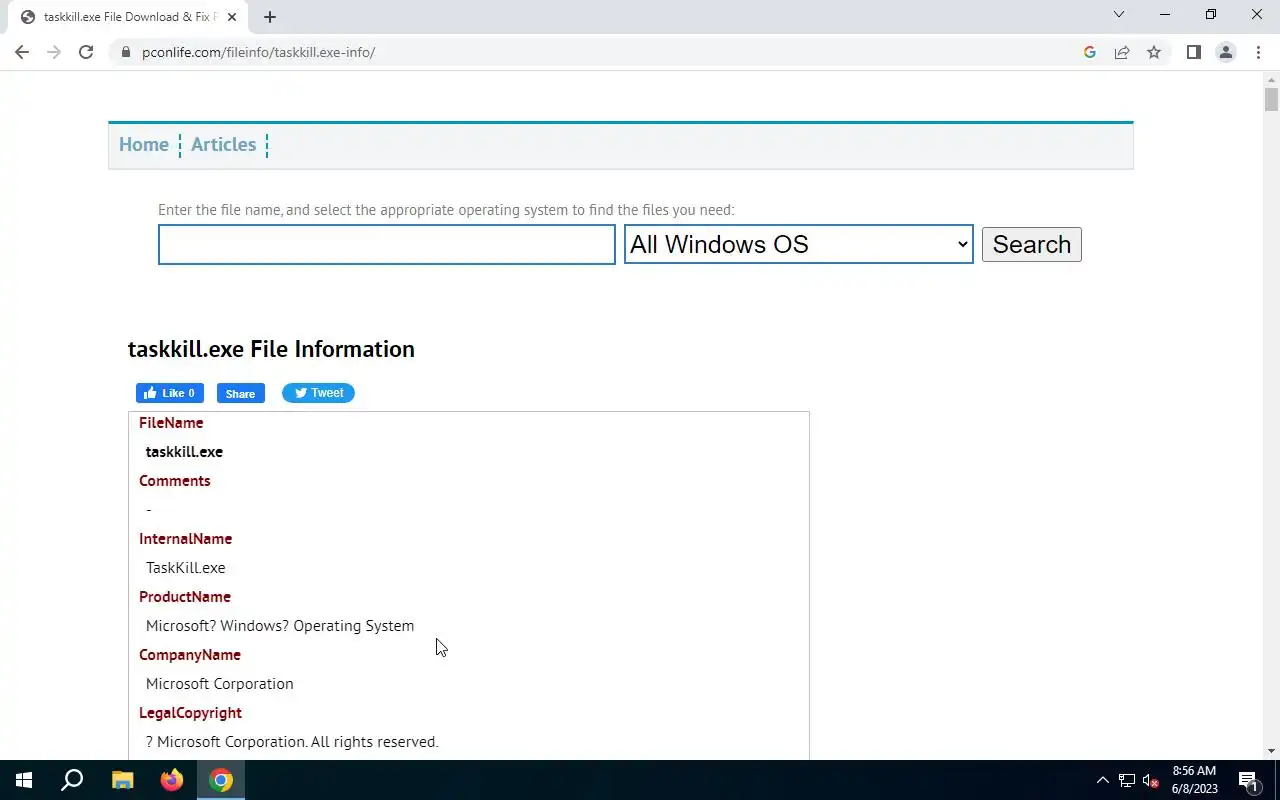Show hidden system tray icons
This screenshot has width=1280, height=800.
pos(1103,780)
